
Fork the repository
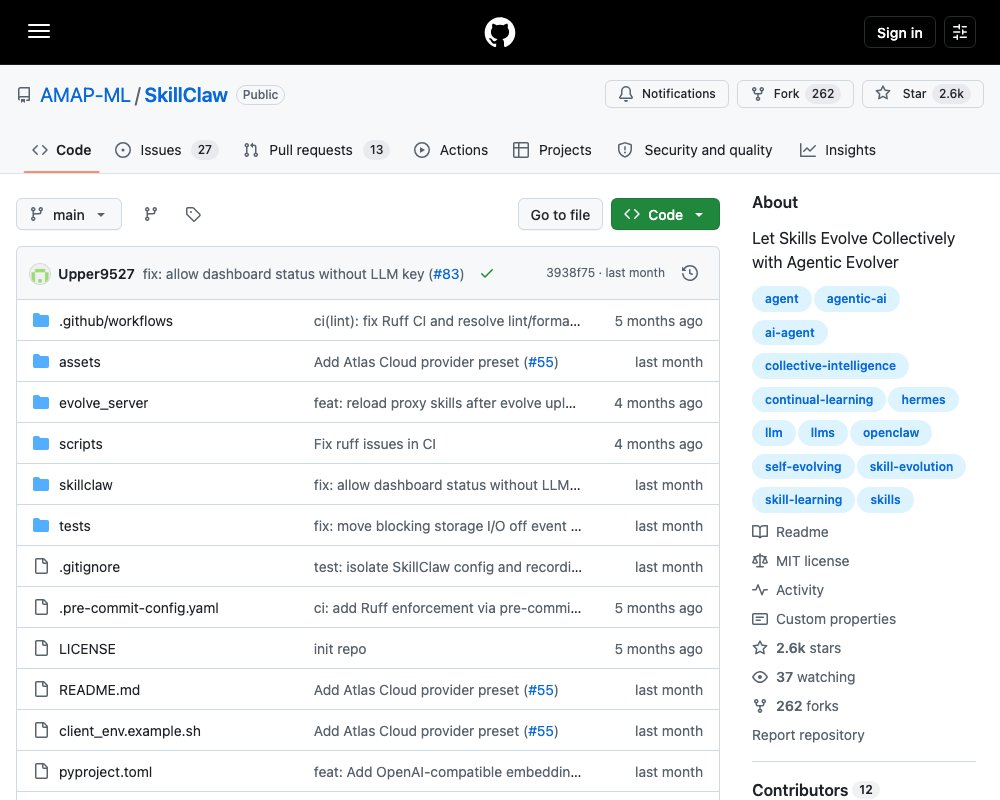(795, 94)
